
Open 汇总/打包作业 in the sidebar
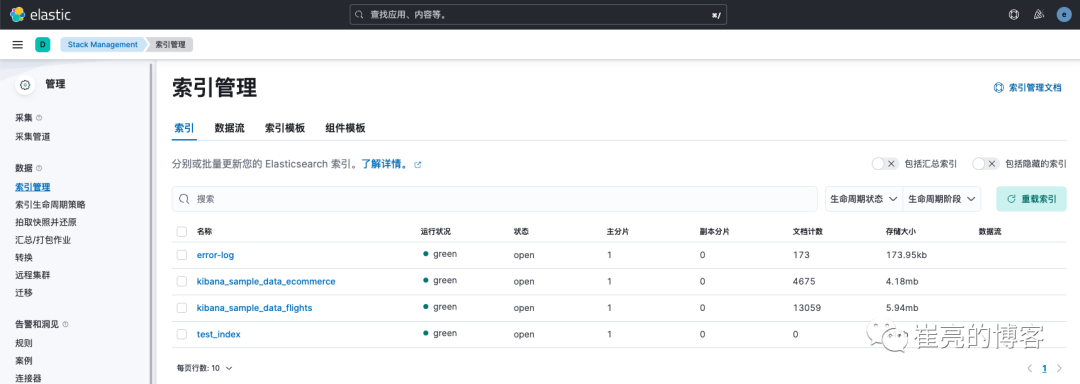pyautogui.click(x=43, y=240)
